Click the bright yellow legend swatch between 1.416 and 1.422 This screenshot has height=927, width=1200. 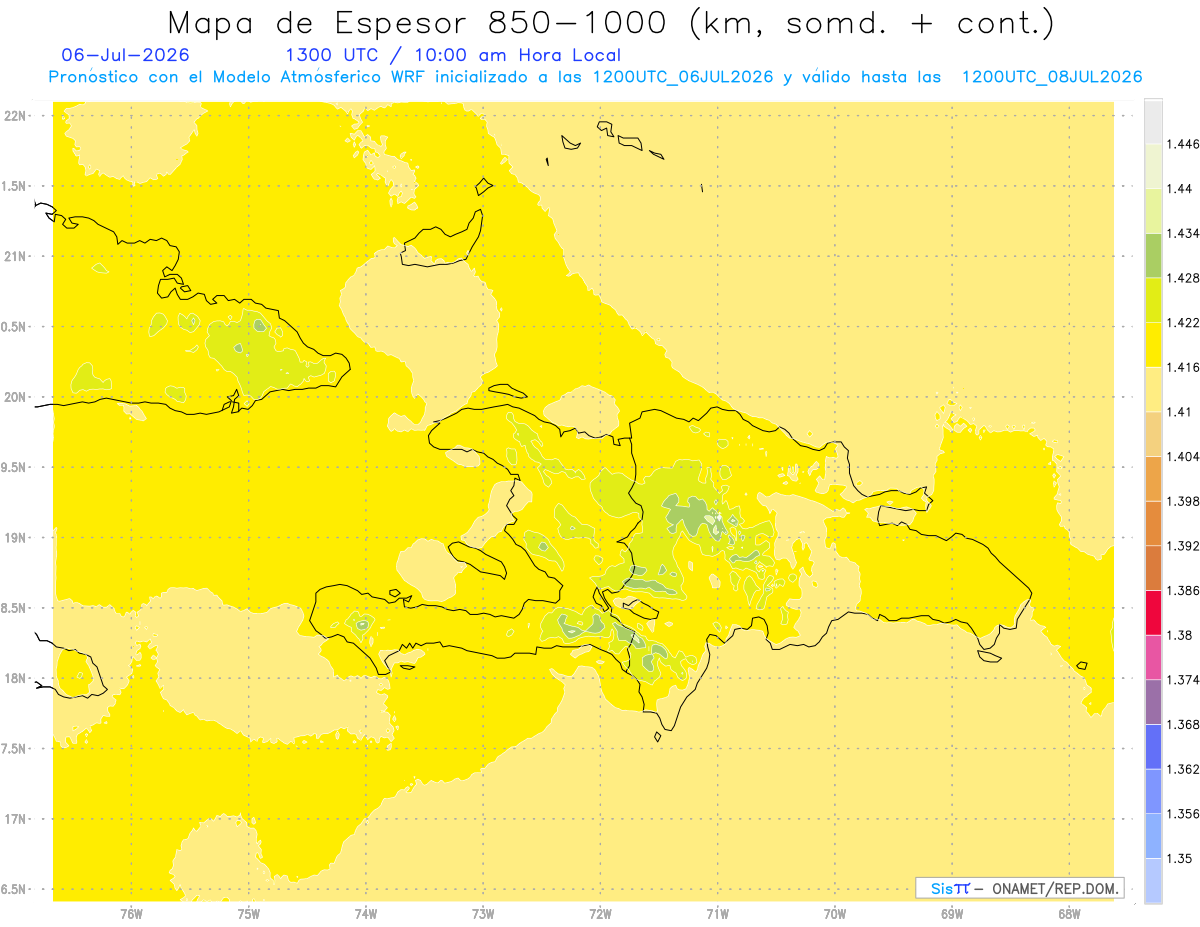tap(1153, 345)
